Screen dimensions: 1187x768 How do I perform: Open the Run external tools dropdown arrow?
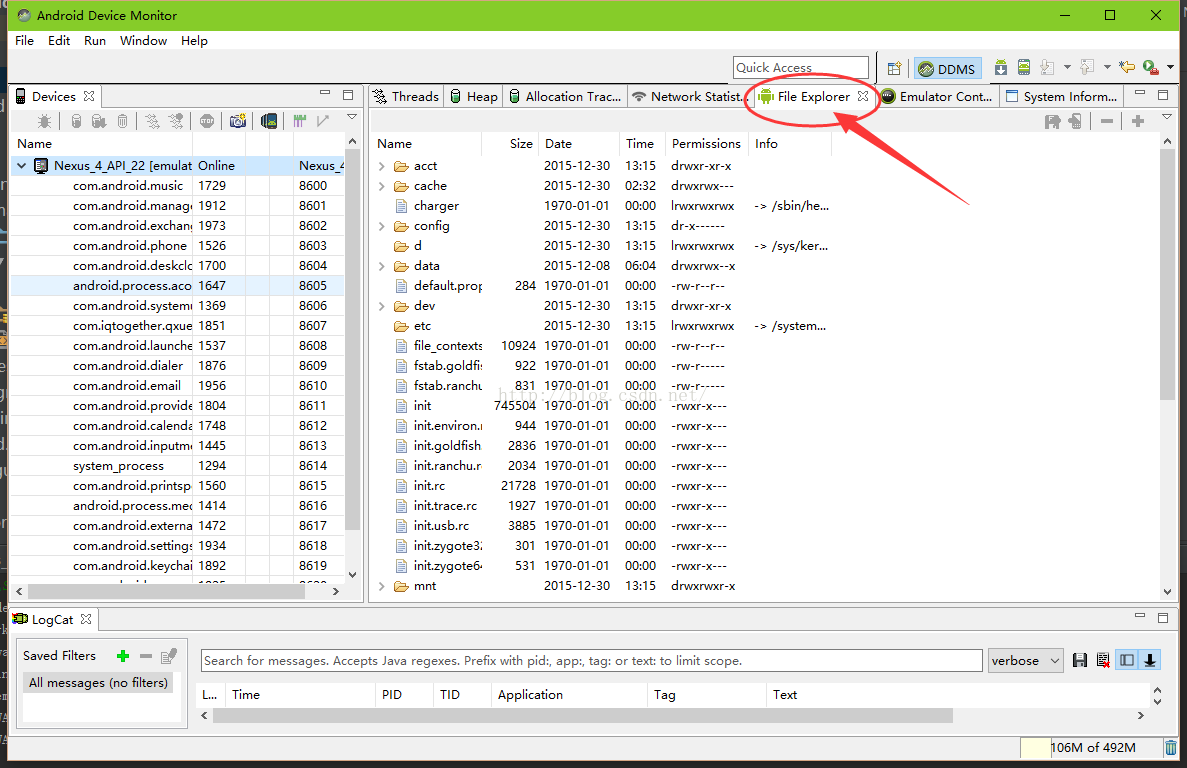point(1170,67)
